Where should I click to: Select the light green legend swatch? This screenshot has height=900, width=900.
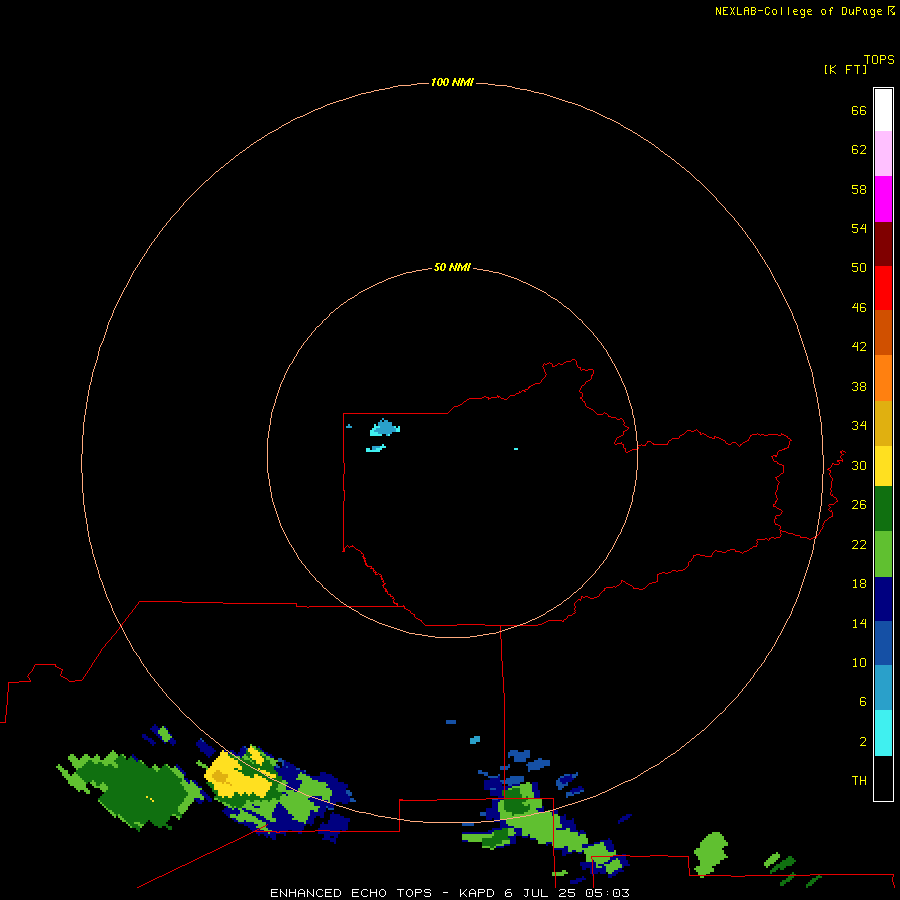coord(883,554)
